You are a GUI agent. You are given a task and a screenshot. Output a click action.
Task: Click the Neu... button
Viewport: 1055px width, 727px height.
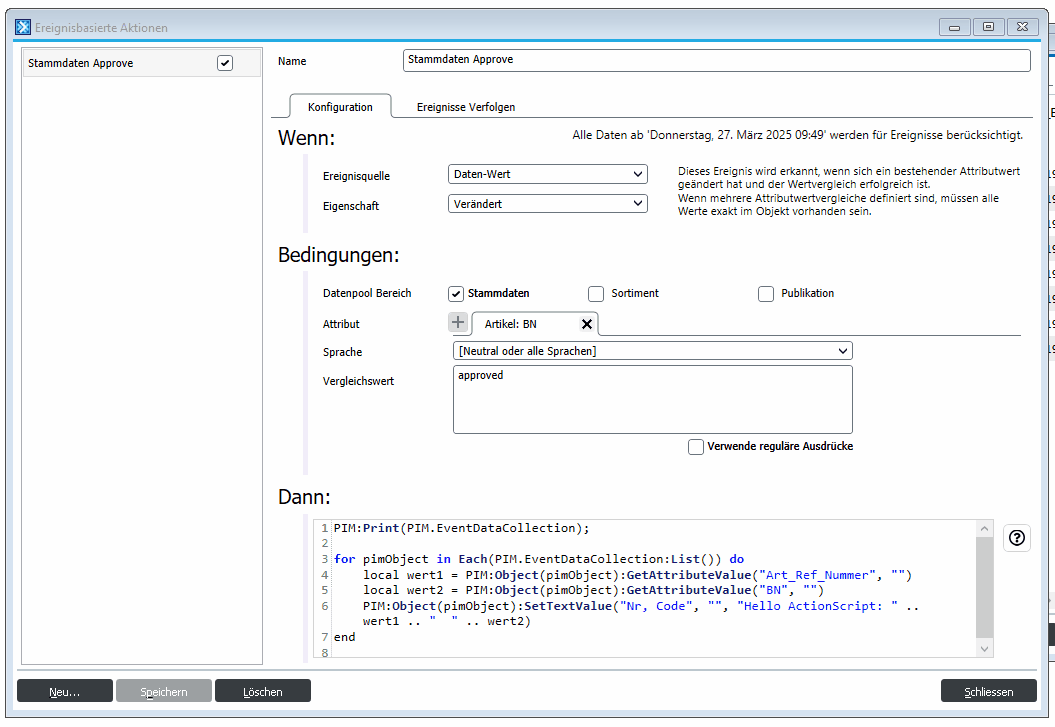pyautogui.click(x=65, y=691)
